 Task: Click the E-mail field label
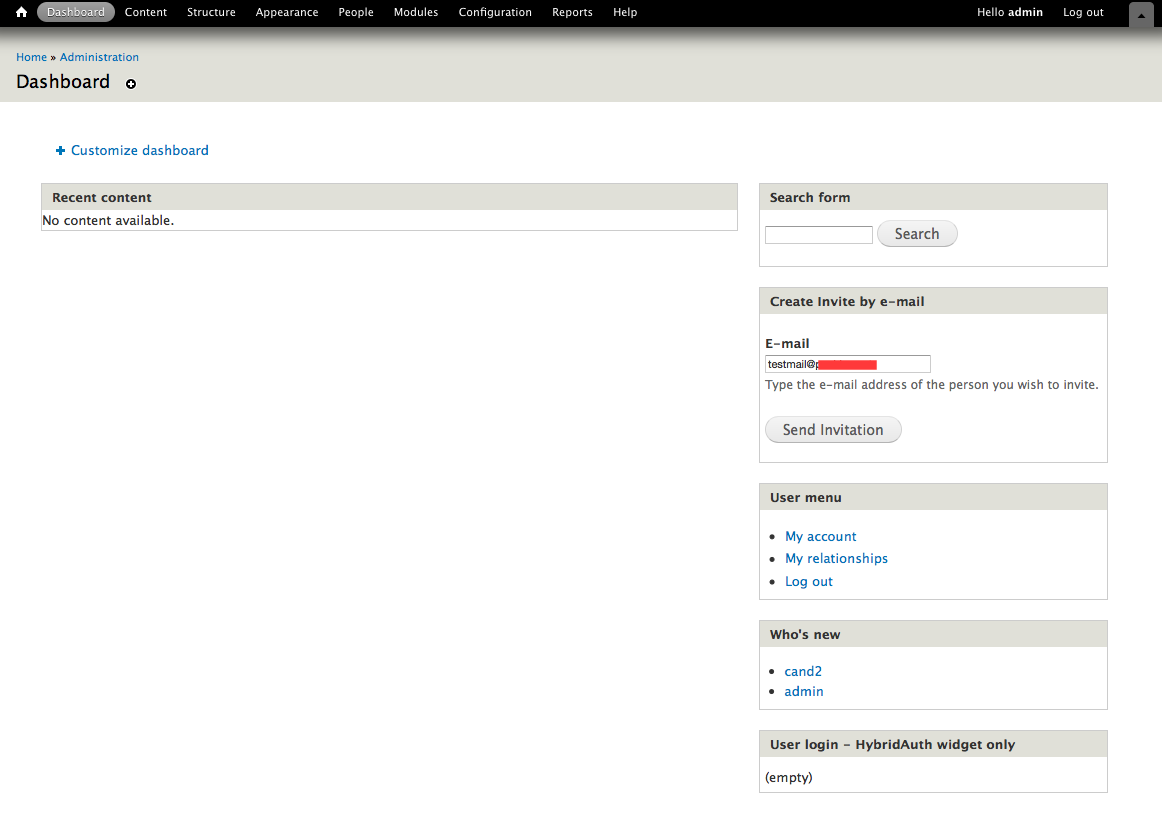coord(787,343)
